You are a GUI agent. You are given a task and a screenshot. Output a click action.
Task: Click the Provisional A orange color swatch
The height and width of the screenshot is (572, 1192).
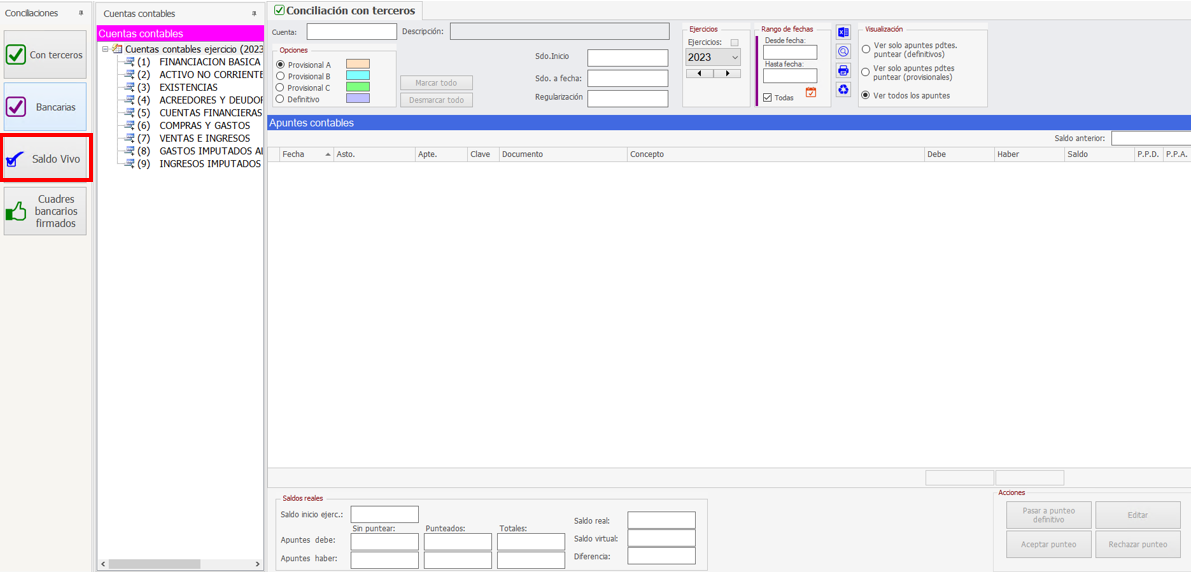click(x=357, y=64)
